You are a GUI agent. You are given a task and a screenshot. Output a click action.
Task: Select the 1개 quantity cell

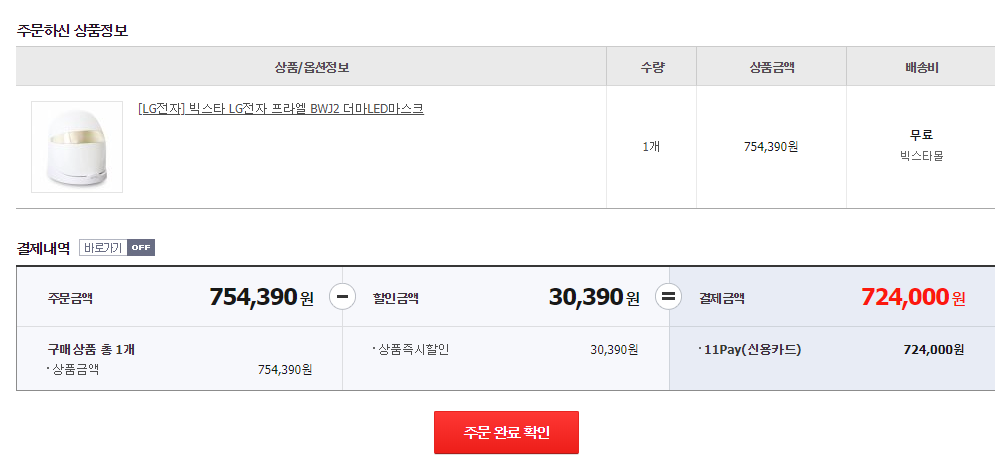click(x=651, y=147)
